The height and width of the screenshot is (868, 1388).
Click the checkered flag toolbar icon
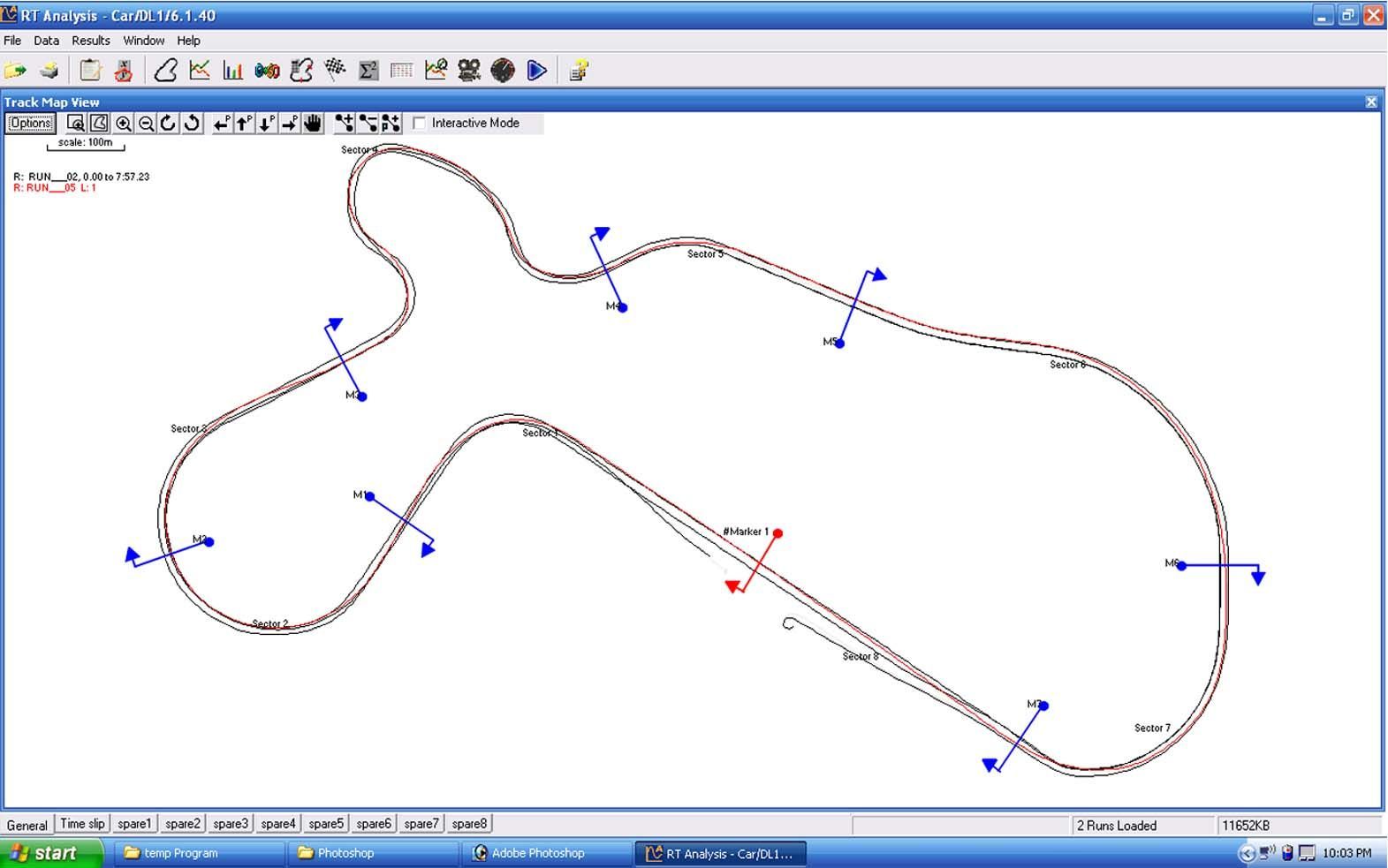[335, 71]
